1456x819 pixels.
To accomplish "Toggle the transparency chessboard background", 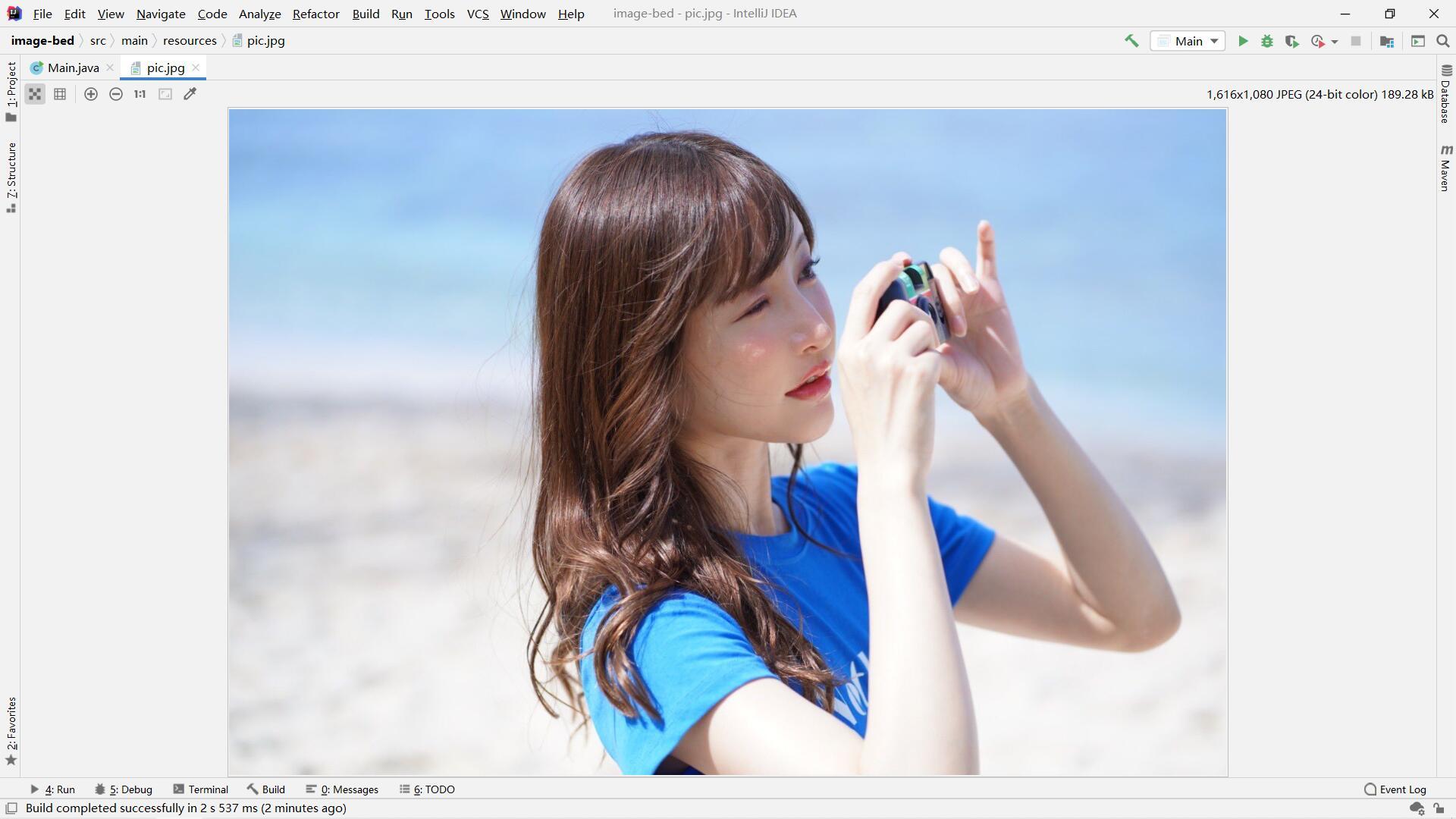I will (x=35, y=94).
